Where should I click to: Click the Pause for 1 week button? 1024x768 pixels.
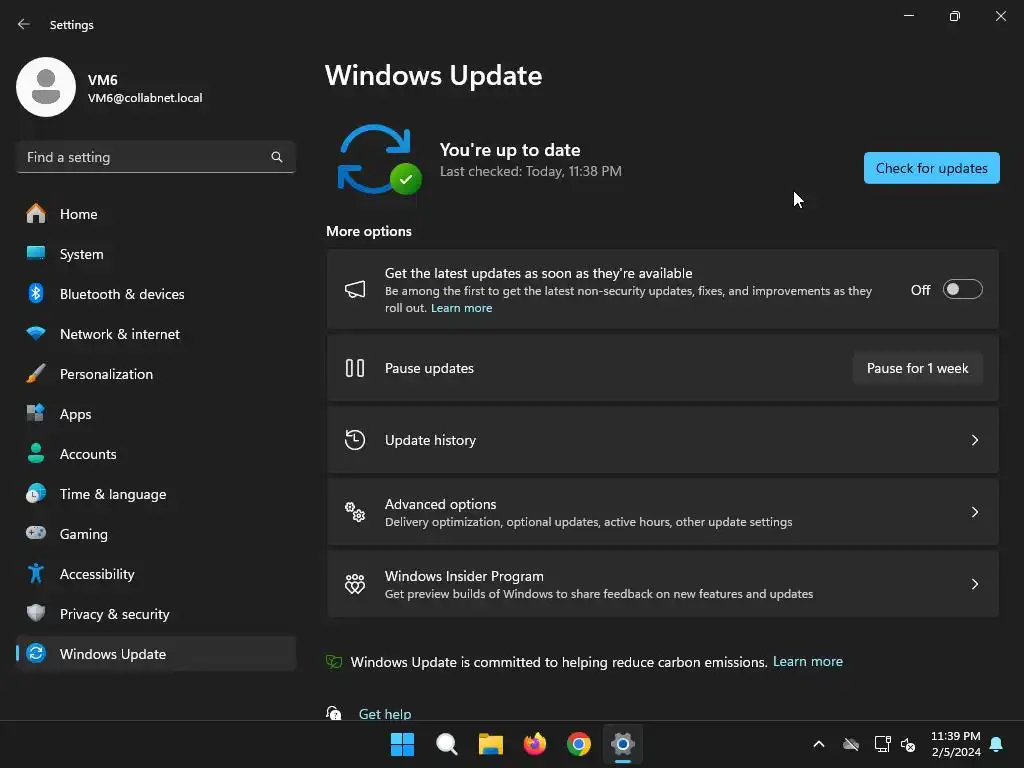918,368
